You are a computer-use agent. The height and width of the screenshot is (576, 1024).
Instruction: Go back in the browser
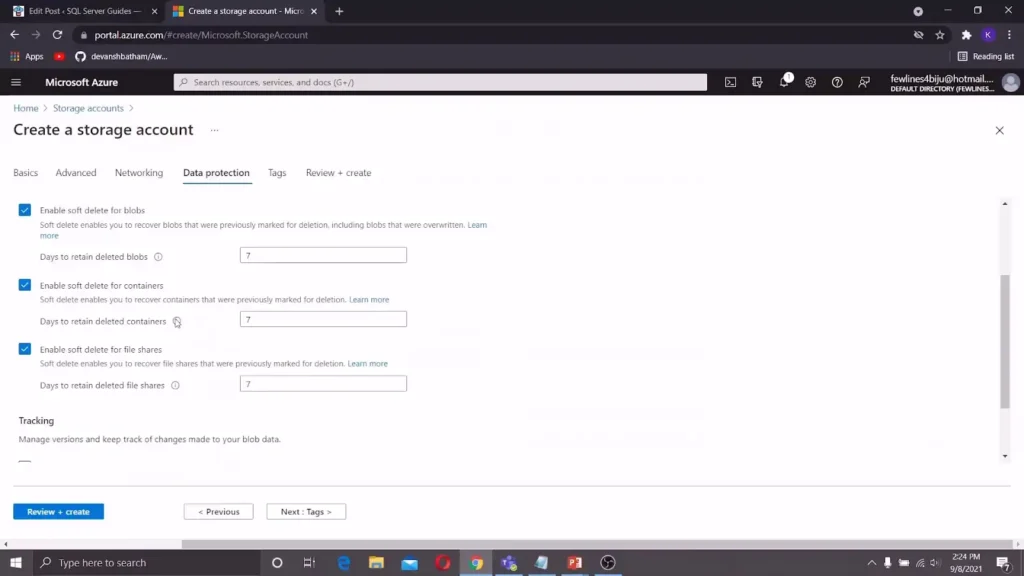click(x=14, y=35)
